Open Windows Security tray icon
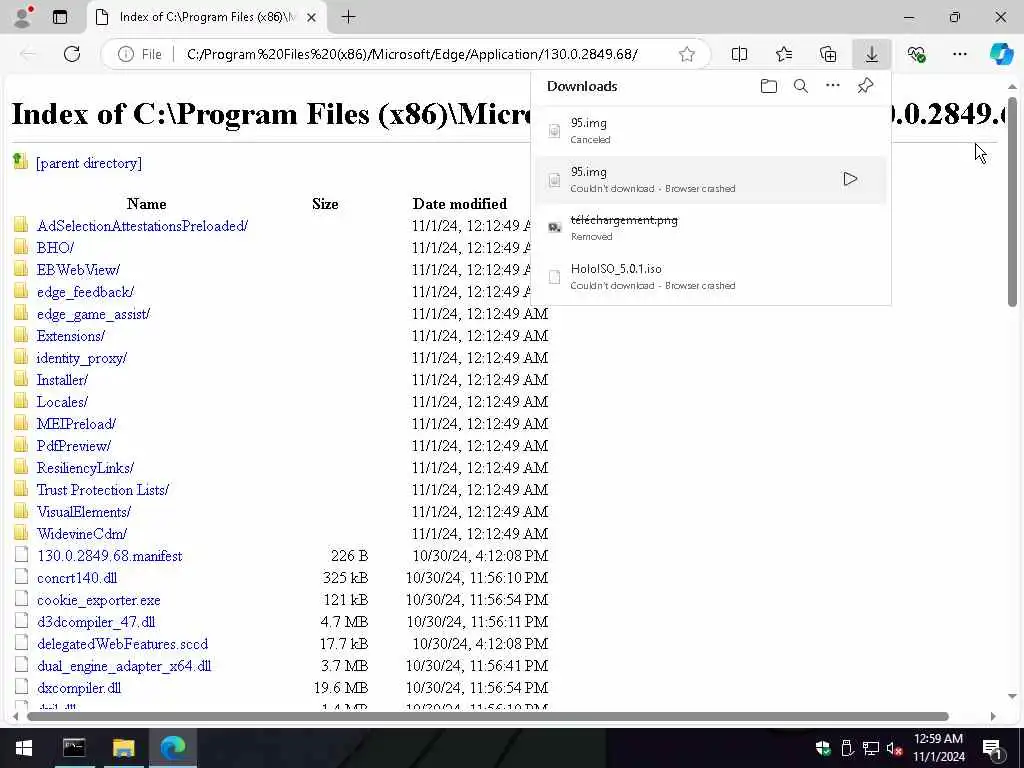The height and width of the screenshot is (768, 1024). click(x=823, y=748)
